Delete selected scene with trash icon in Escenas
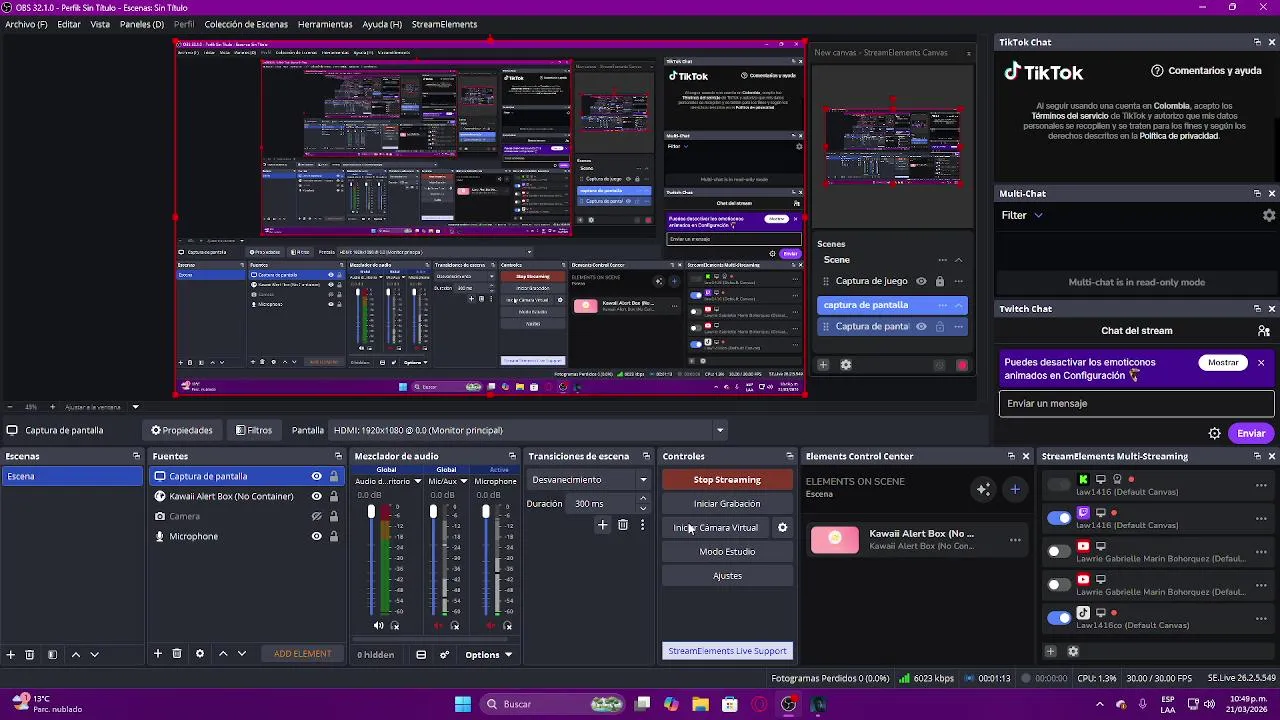The height and width of the screenshot is (720, 1280). pos(29,654)
